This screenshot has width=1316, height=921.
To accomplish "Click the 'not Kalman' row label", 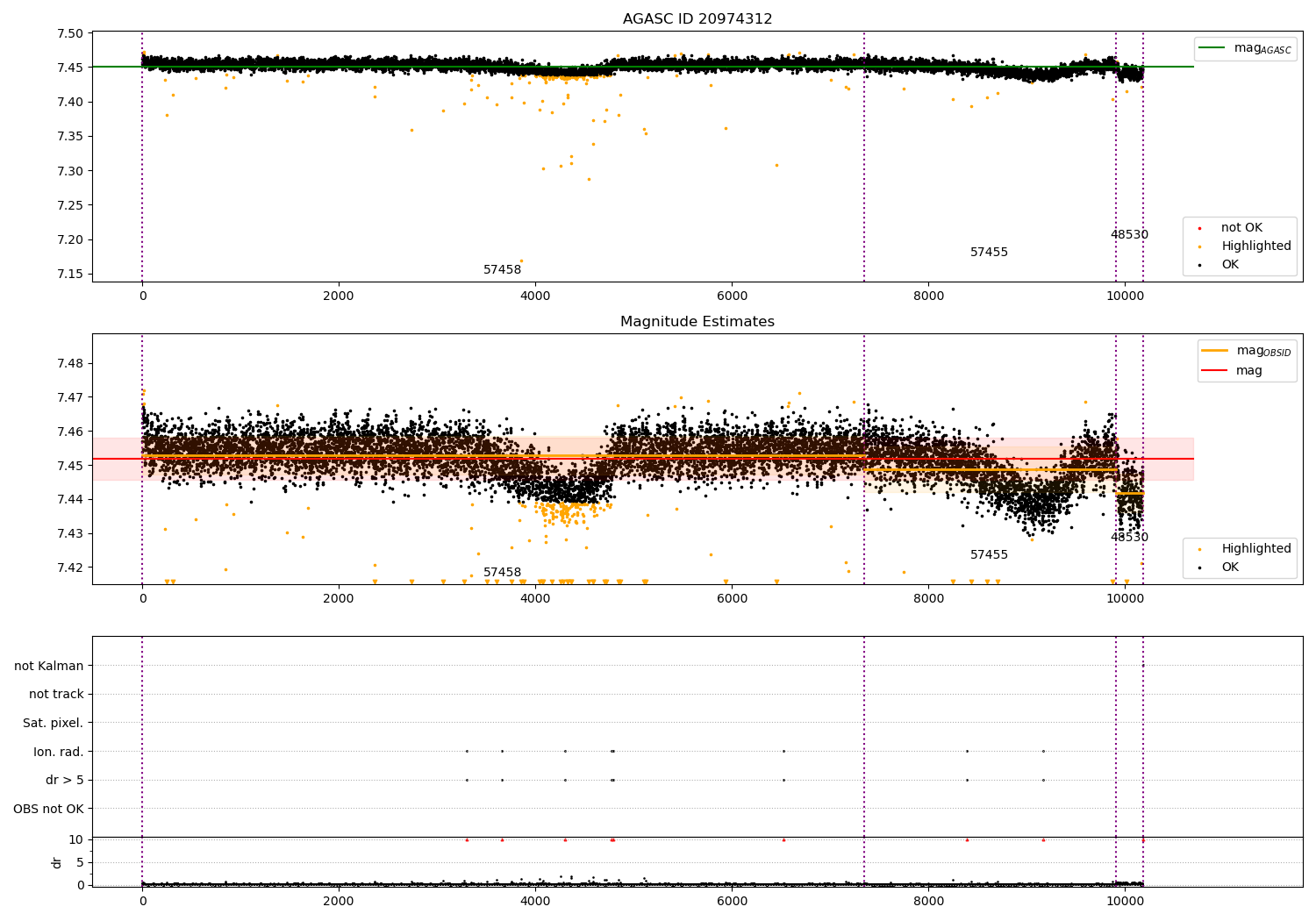I will pyautogui.click(x=49, y=666).
